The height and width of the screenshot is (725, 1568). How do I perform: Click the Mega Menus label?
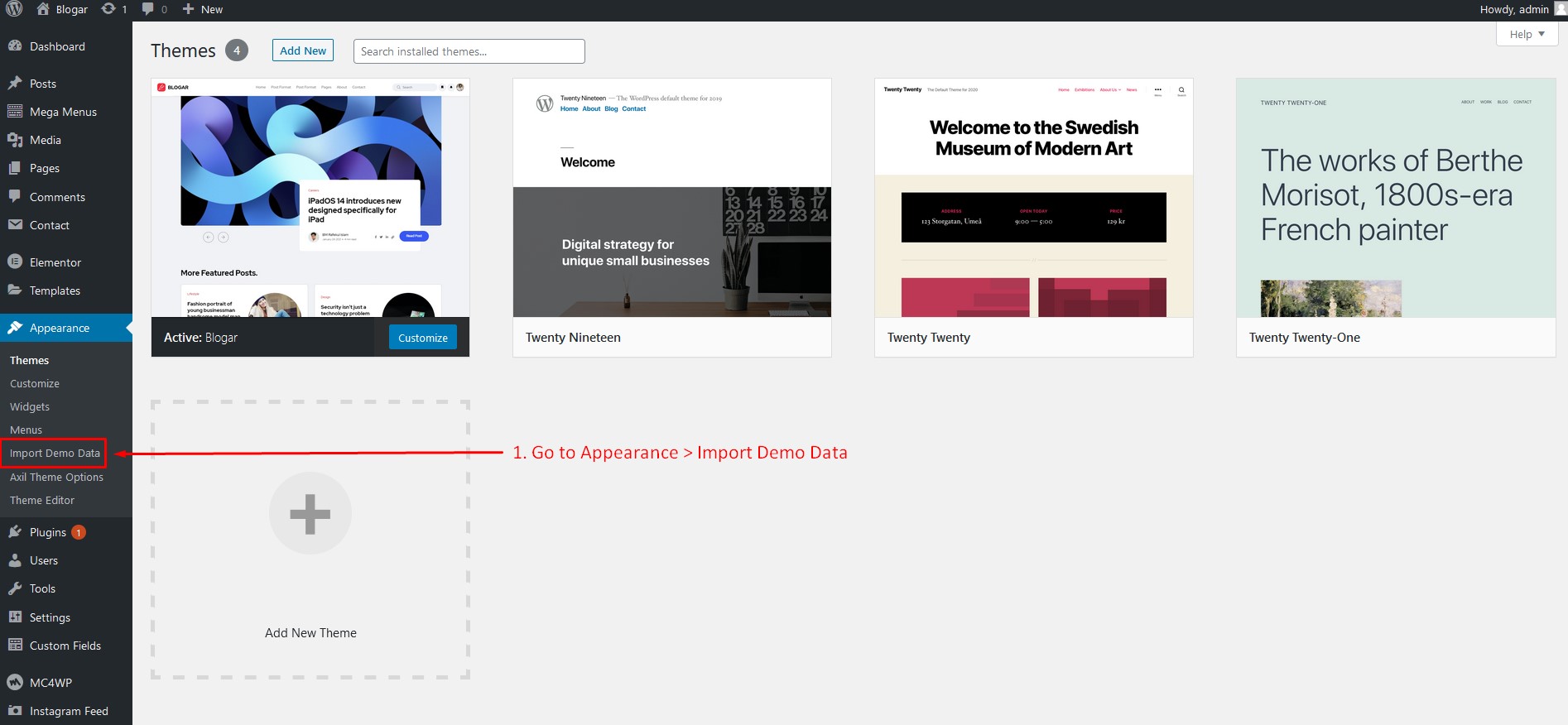63,112
